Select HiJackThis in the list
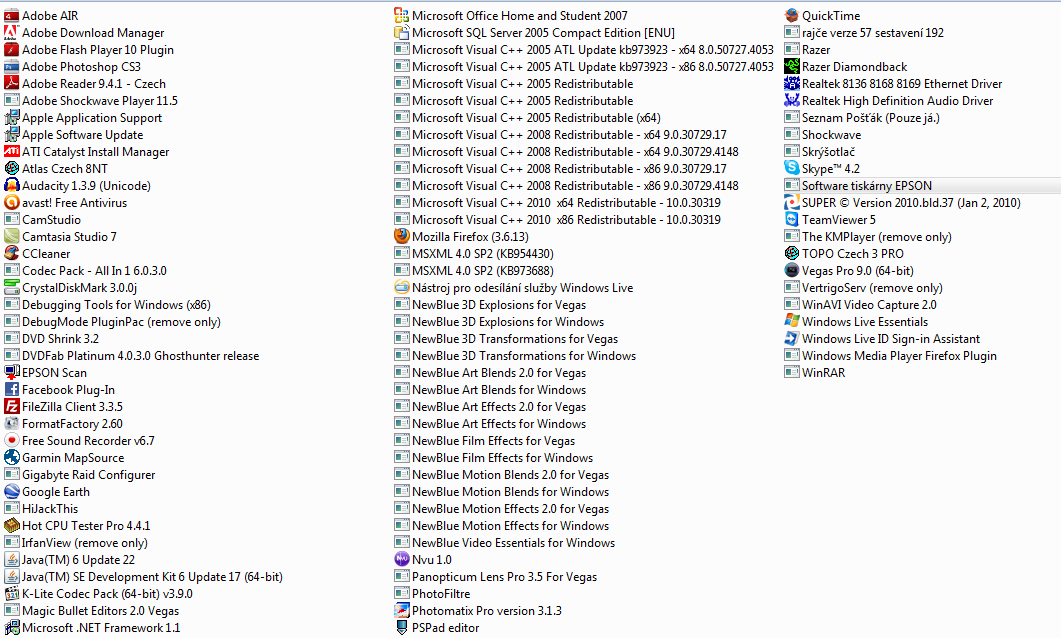This screenshot has height=638, width=1061. point(41,508)
